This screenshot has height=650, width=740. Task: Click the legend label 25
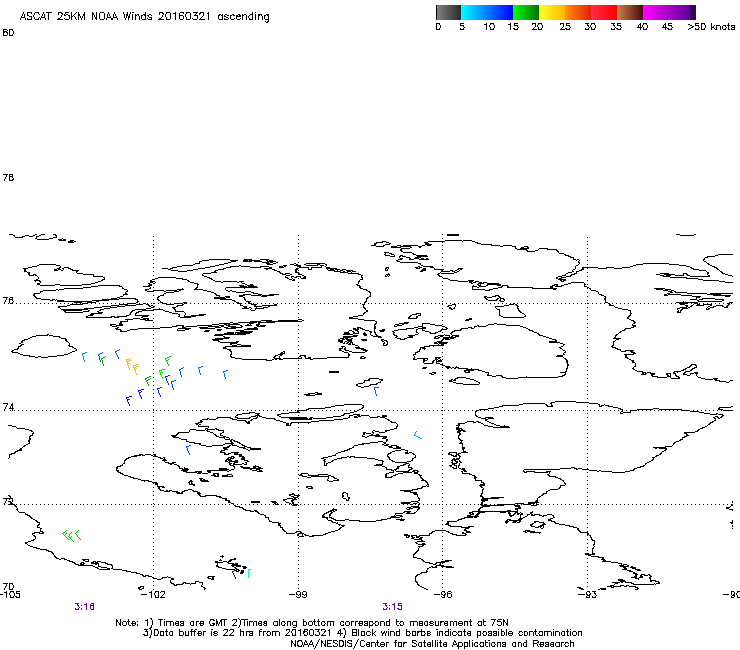click(x=565, y=27)
